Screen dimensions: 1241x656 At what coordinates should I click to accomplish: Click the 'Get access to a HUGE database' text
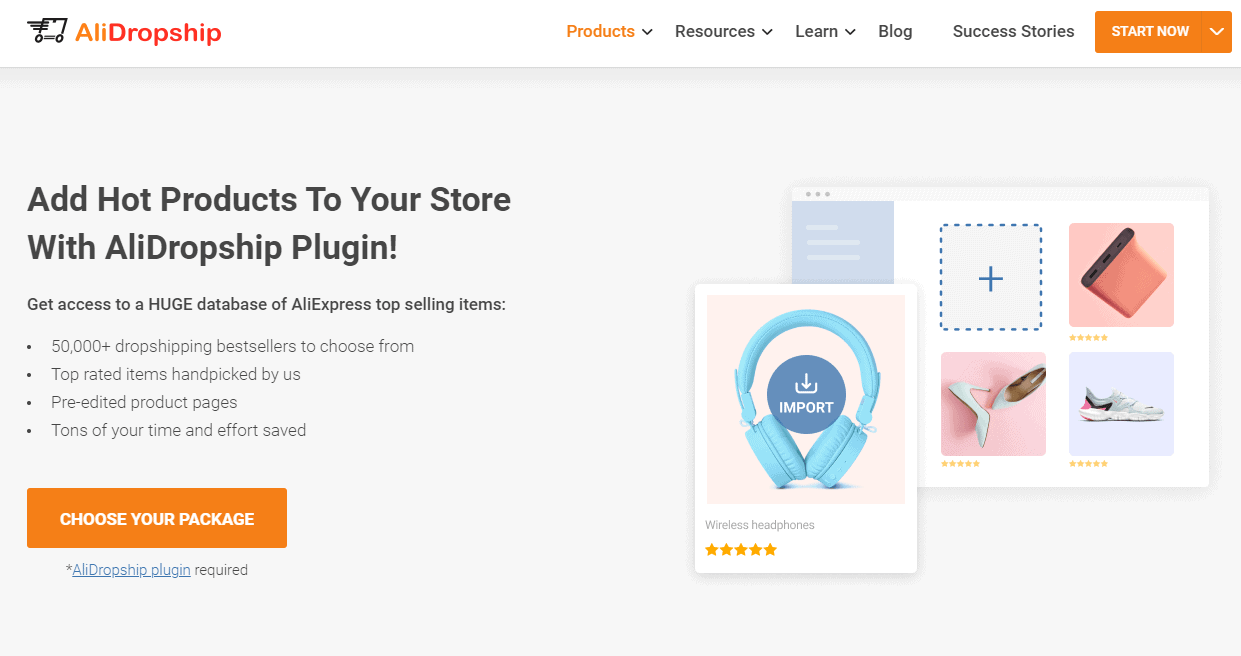(266, 304)
